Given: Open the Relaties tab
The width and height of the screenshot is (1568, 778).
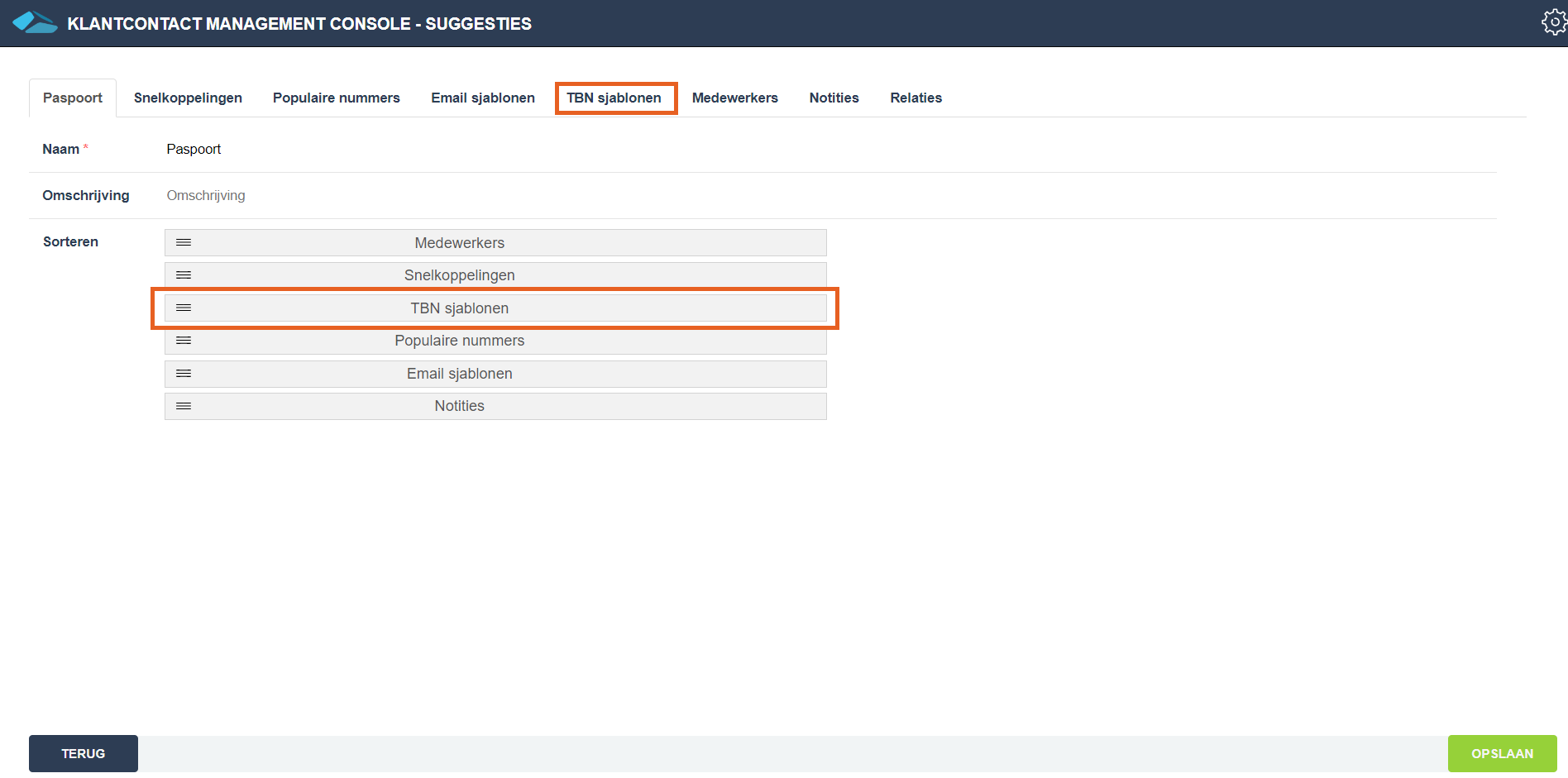Looking at the screenshot, I should [x=916, y=98].
